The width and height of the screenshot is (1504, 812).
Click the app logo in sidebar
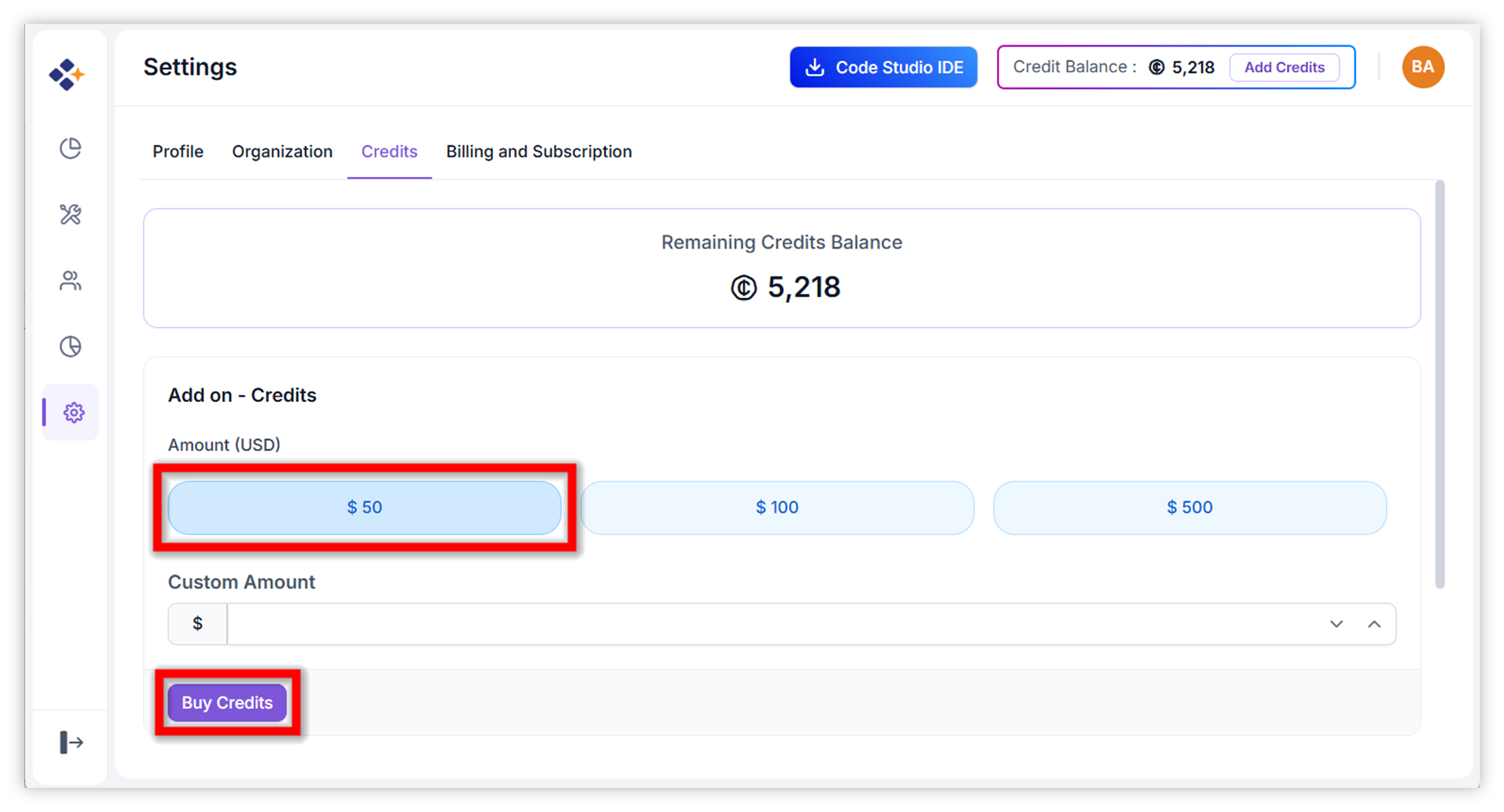pos(67,74)
